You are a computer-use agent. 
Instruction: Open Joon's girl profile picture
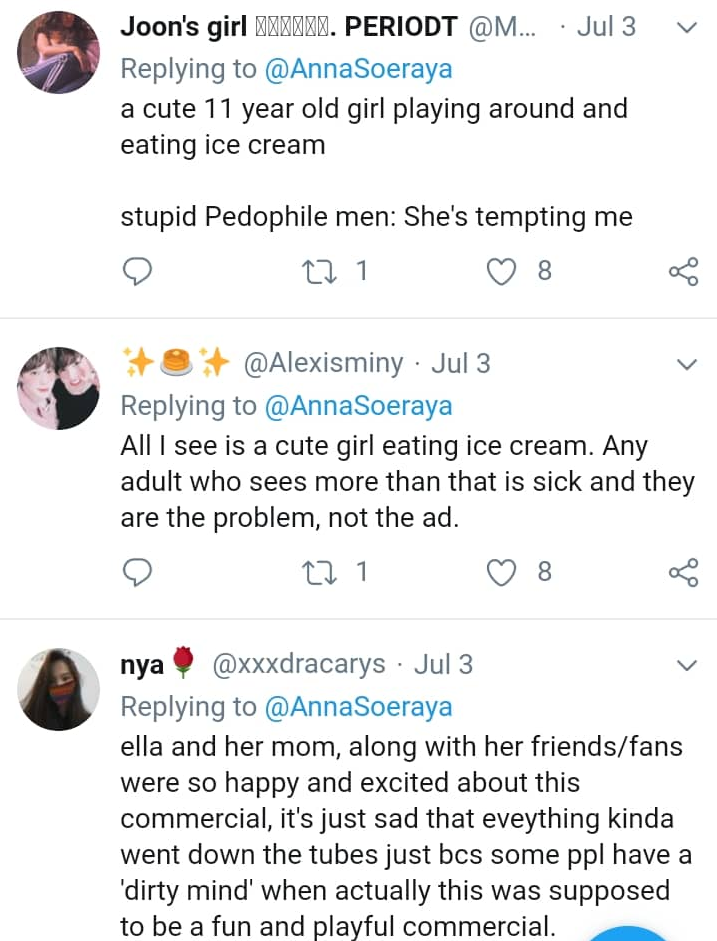point(60,52)
